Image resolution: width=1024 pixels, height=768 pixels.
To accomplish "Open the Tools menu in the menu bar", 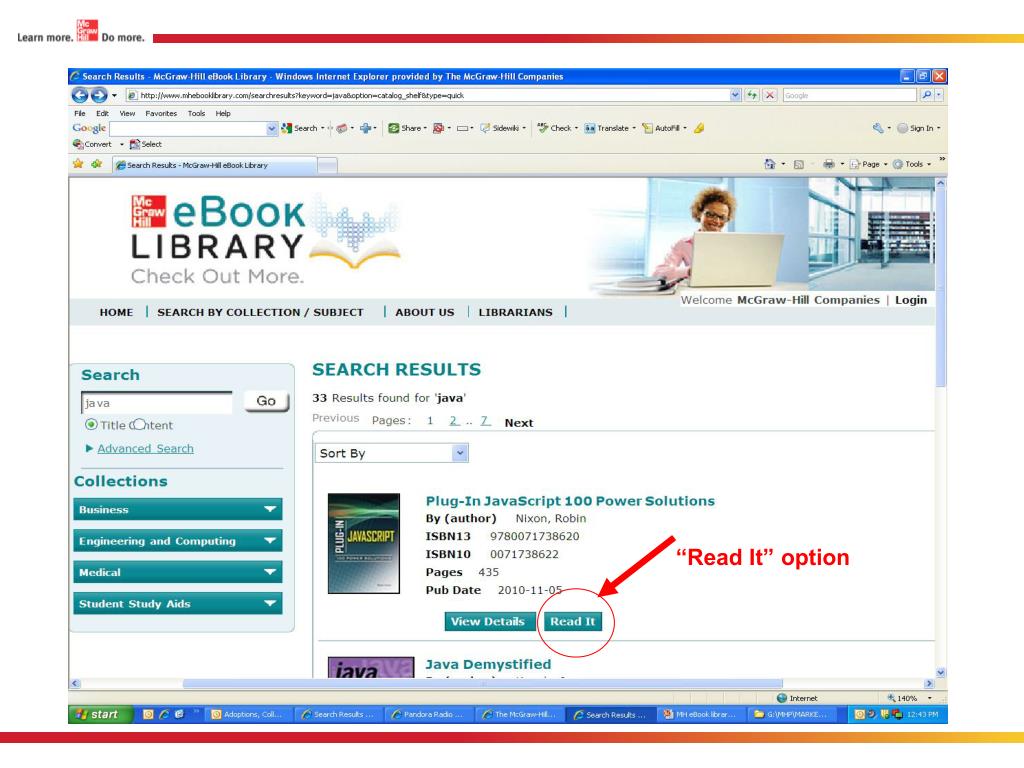I will 197,113.
